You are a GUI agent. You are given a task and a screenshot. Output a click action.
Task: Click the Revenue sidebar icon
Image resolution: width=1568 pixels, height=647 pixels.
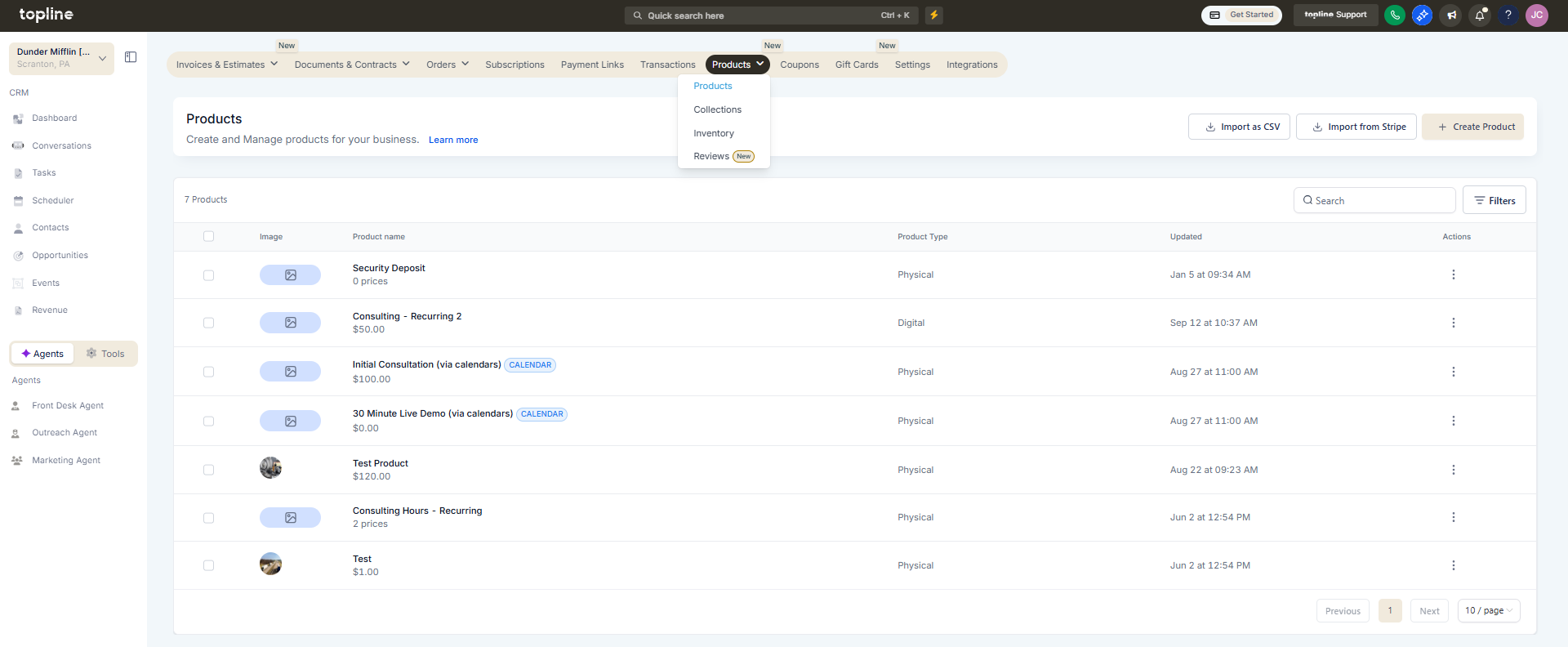pyautogui.click(x=18, y=310)
